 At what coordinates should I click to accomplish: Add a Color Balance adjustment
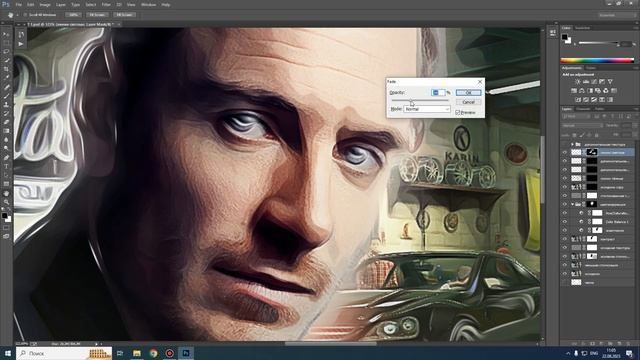(582, 91)
